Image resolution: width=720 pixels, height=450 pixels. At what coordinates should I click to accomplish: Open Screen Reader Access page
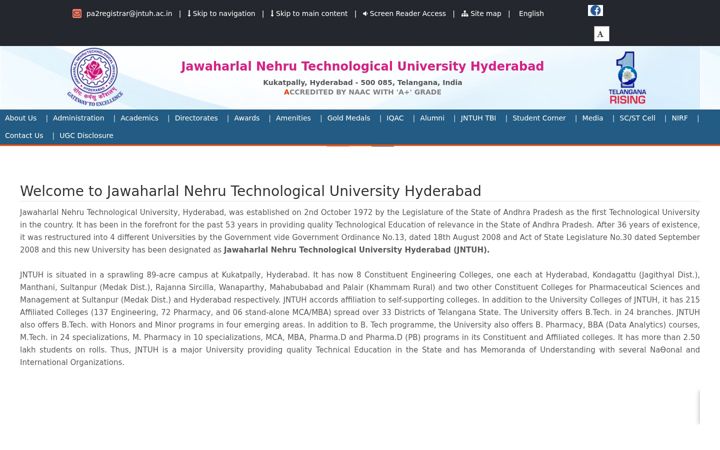coord(404,14)
